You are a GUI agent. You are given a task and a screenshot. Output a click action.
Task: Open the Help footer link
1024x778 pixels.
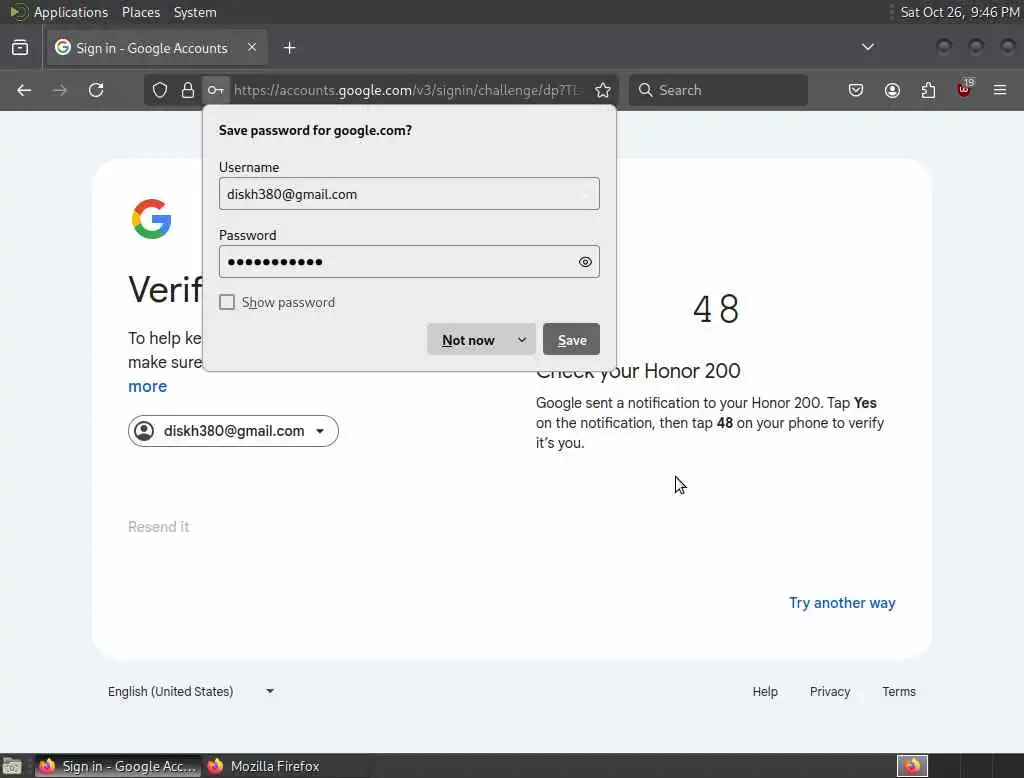(x=765, y=691)
